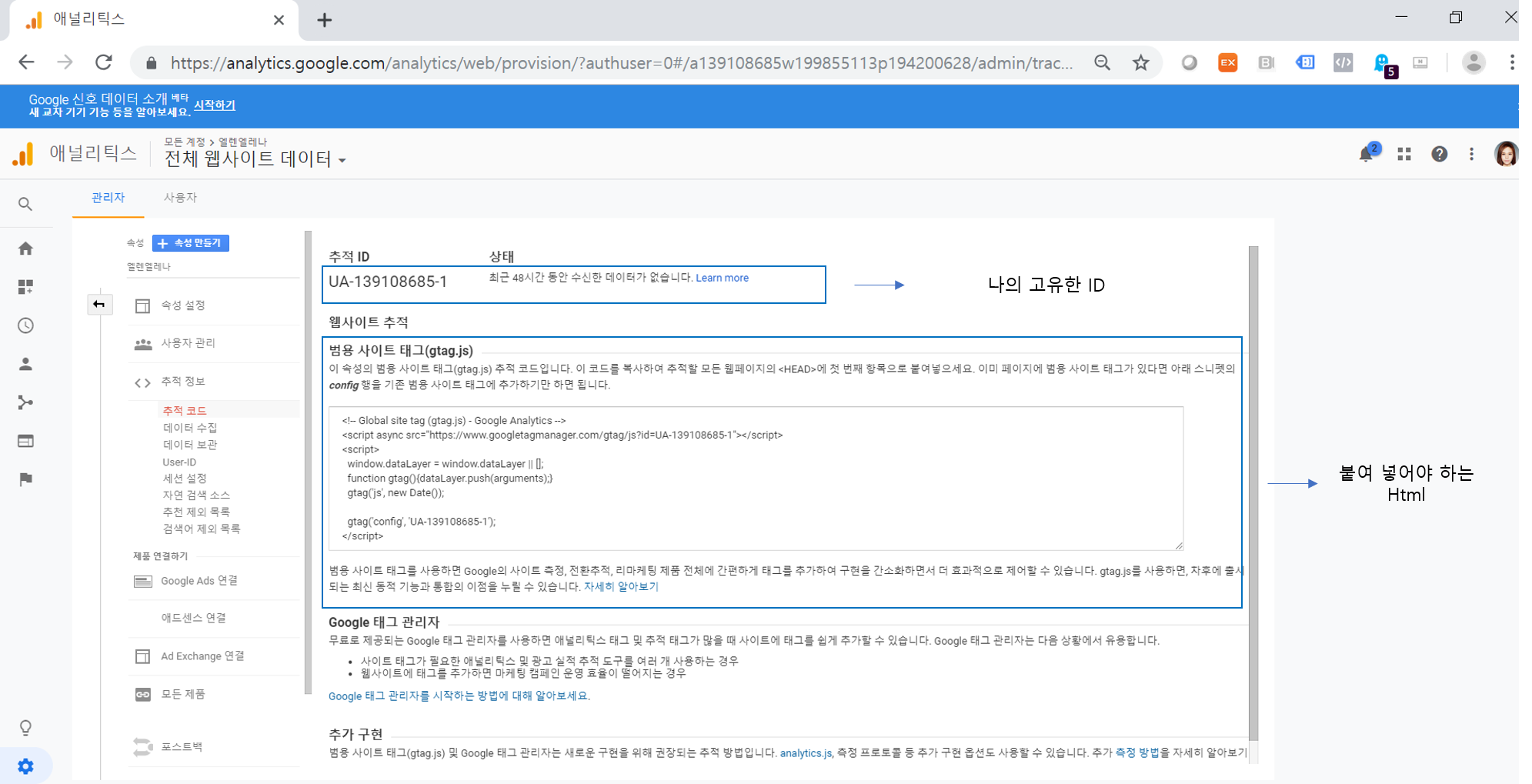Select 추적 코드 submenu item
The width and height of the screenshot is (1532, 784).
[185, 411]
